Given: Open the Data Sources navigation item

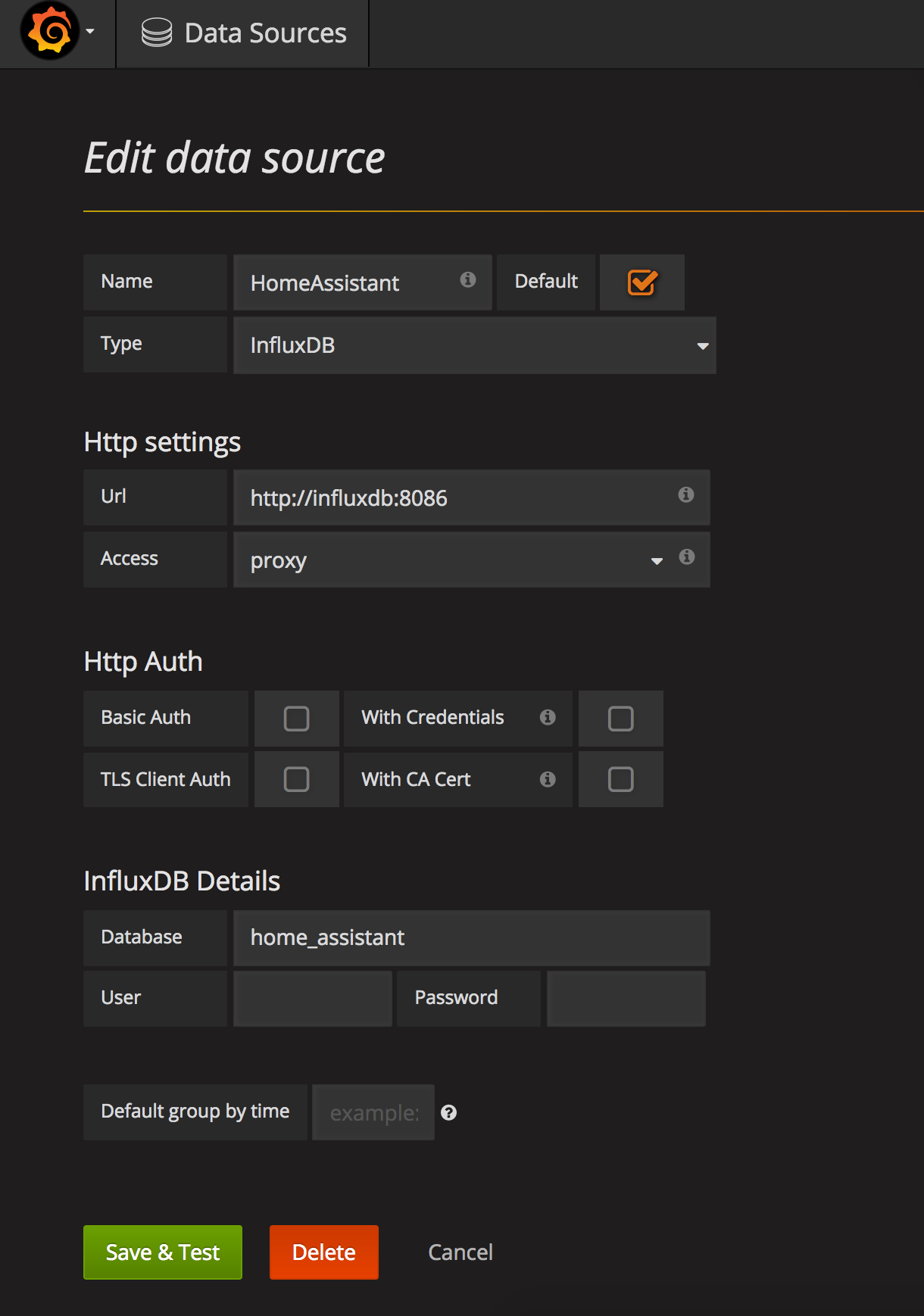Looking at the screenshot, I should pyautogui.click(x=244, y=33).
